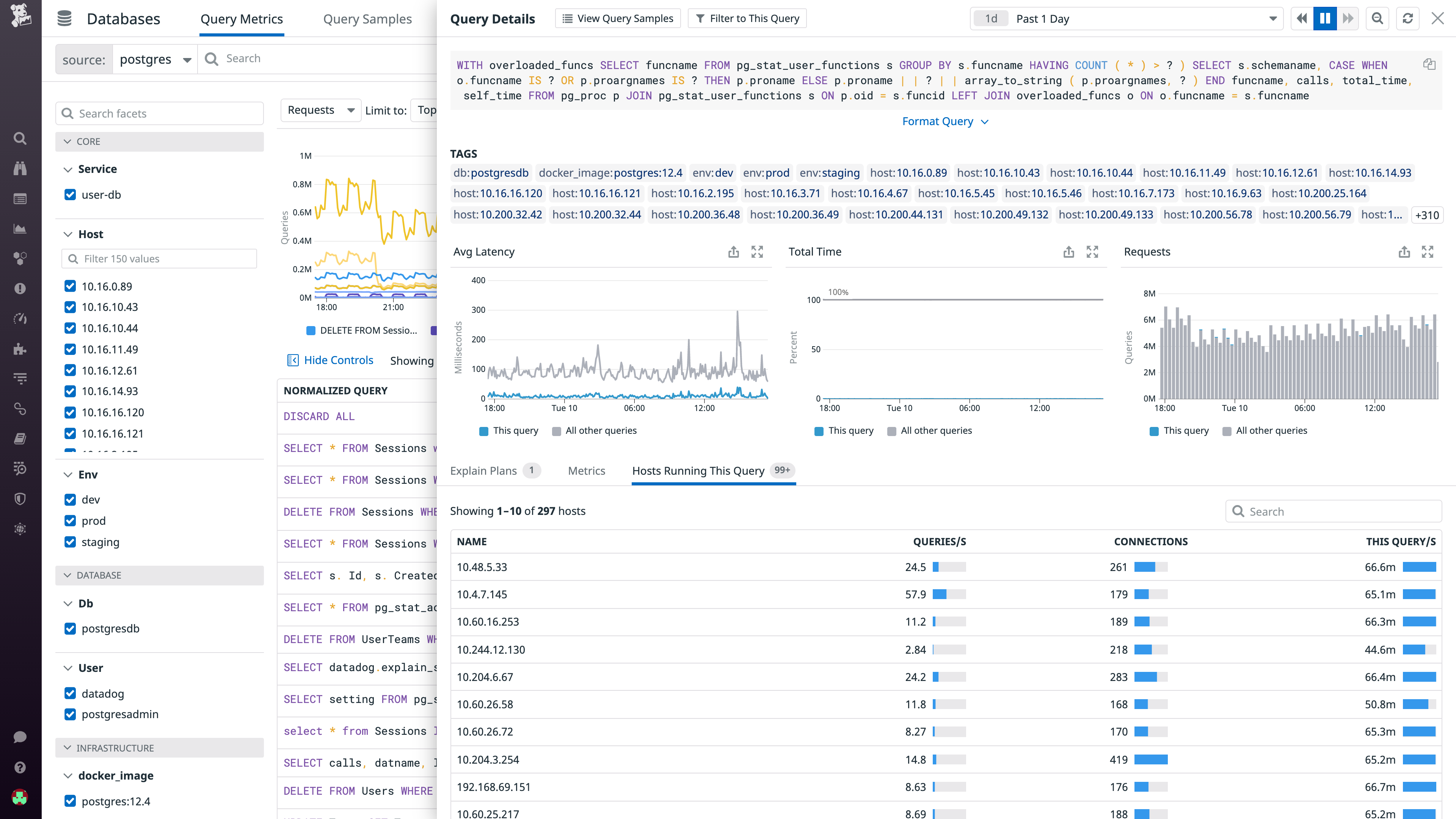Screen dimensions: 1456x819
Task: Uncheck the staging environment filter
Action: 70,541
